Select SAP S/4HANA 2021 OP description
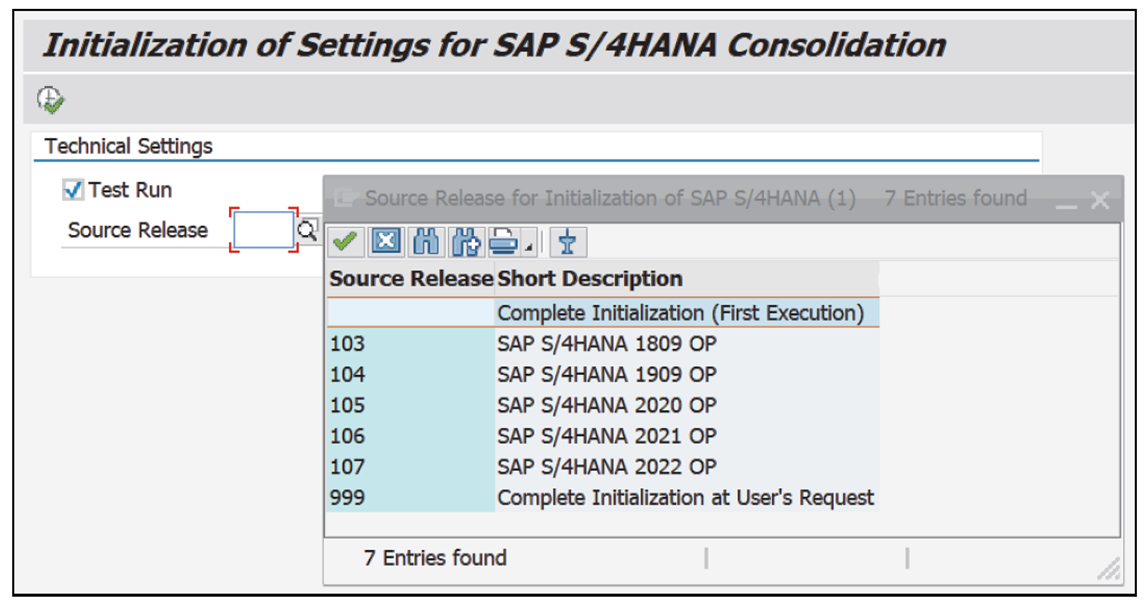1148x612 pixels. click(607, 436)
